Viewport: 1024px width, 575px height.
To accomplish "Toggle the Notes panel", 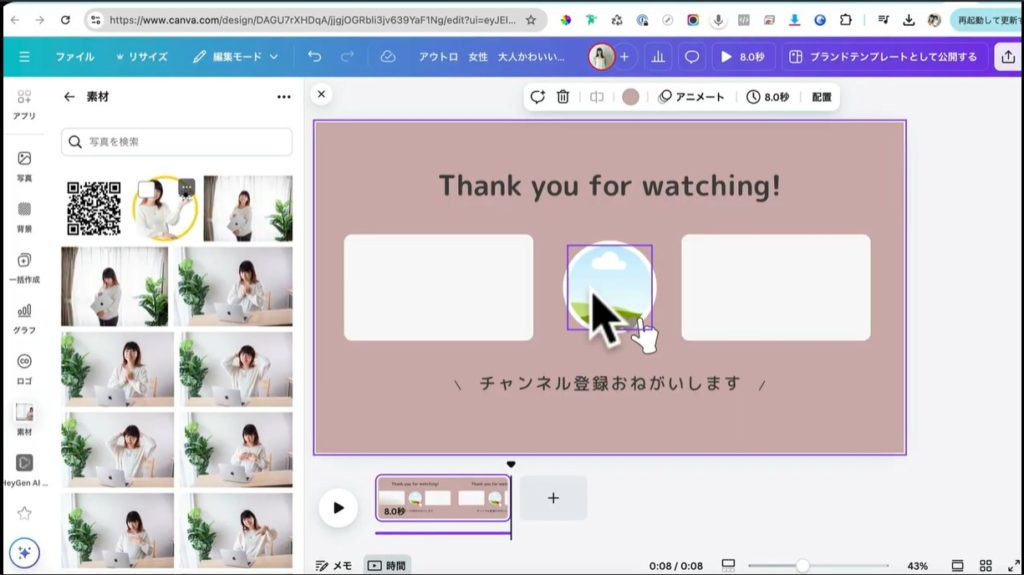I will (x=334, y=566).
